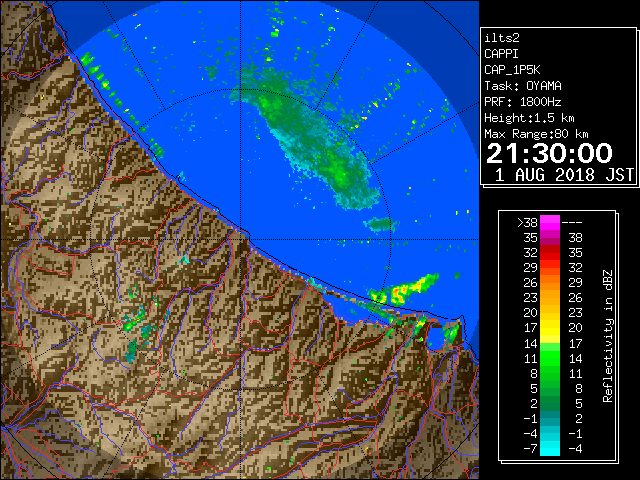Click the orange 26-29 dBZ swatch
Image resolution: width=640 pixels, height=480 pixels.
pyautogui.click(x=550, y=282)
